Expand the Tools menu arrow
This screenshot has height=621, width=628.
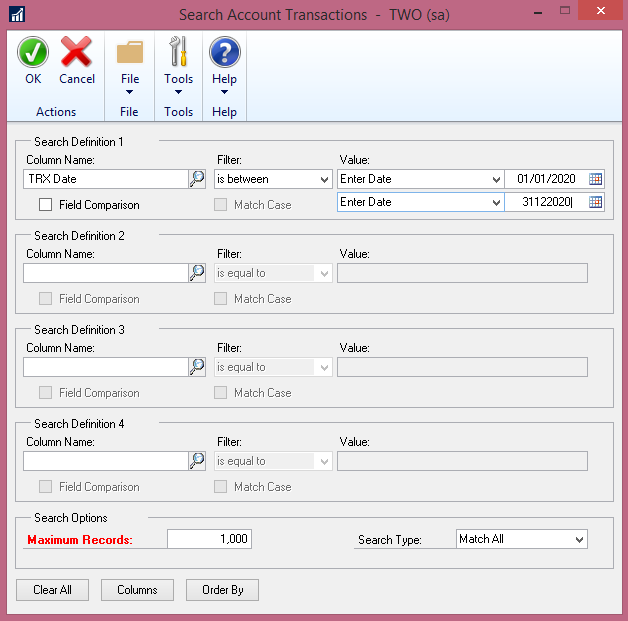pyautogui.click(x=178, y=92)
